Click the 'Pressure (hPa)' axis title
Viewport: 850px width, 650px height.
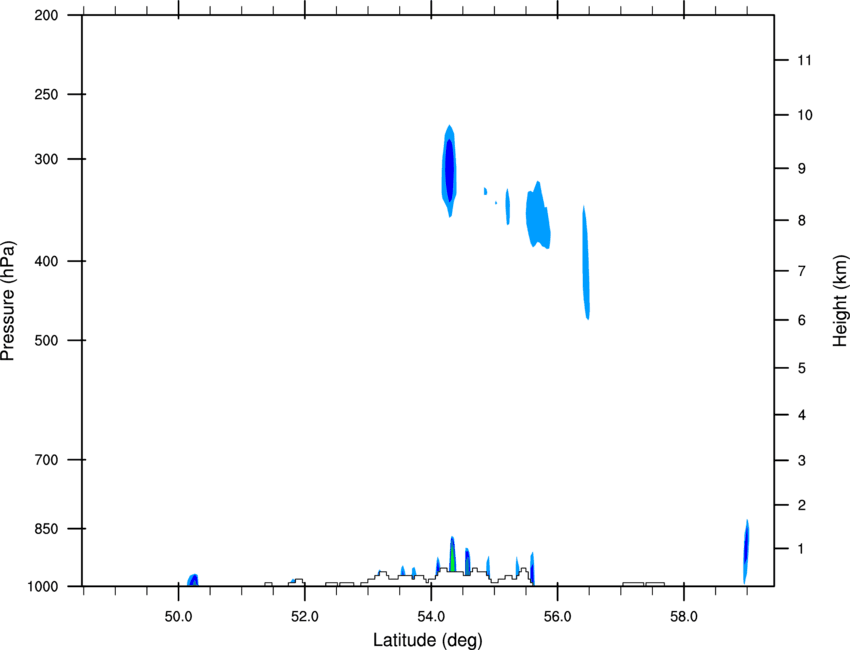point(8,301)
